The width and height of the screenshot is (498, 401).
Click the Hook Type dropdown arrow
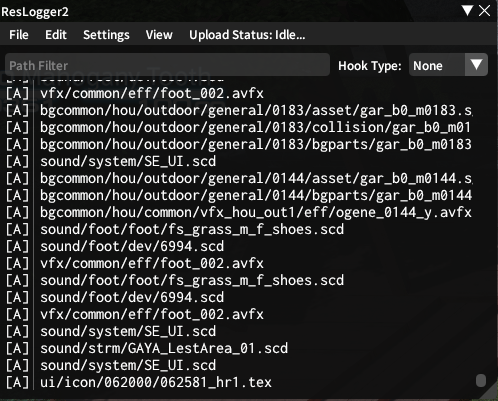(476, 65)
